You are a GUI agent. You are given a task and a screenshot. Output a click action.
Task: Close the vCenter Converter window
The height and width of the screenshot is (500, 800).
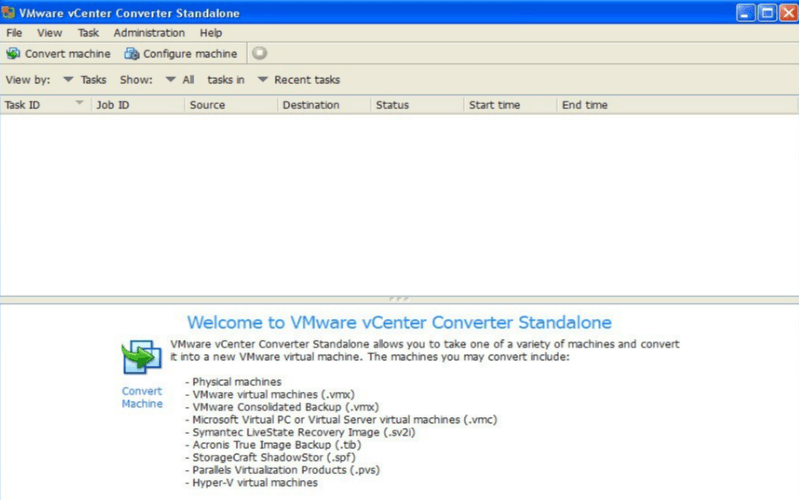(x=788, y=13)
